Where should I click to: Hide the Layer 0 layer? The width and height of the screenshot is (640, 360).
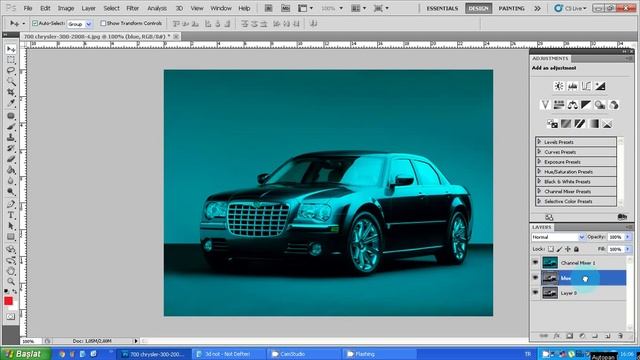point(536,293)
